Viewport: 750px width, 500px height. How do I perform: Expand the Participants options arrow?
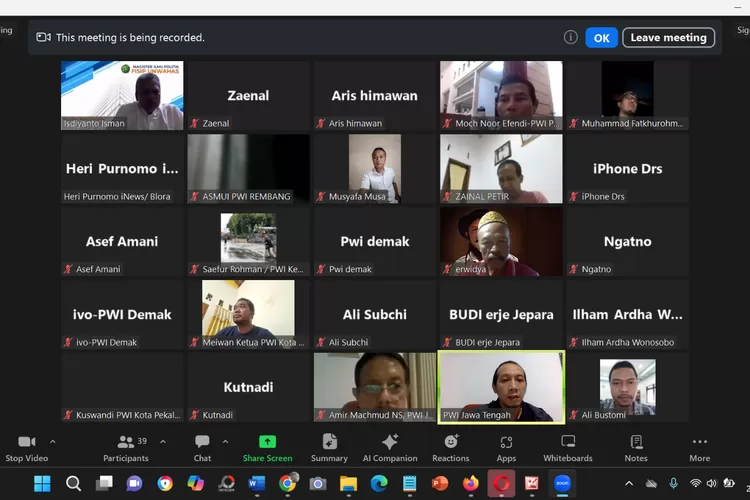click(163, 441)
